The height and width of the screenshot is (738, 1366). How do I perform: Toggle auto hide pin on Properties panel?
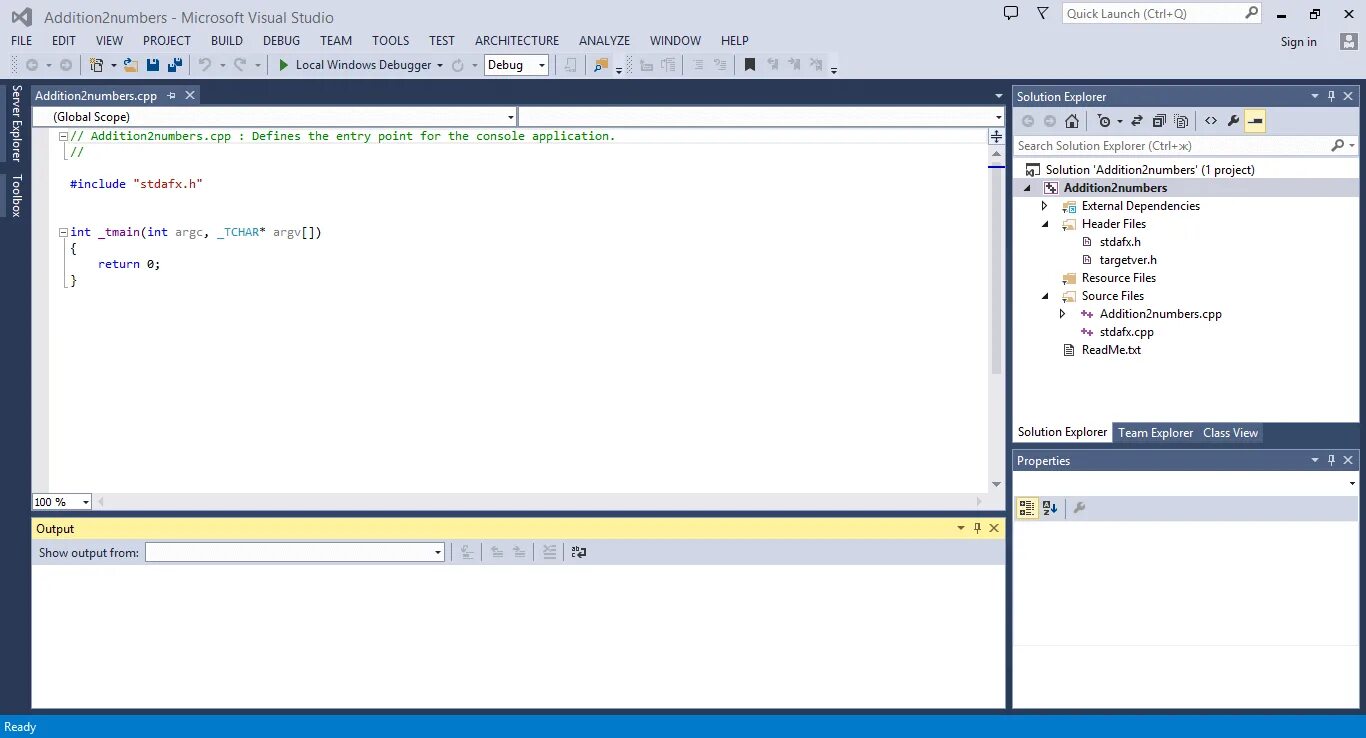1331,460
